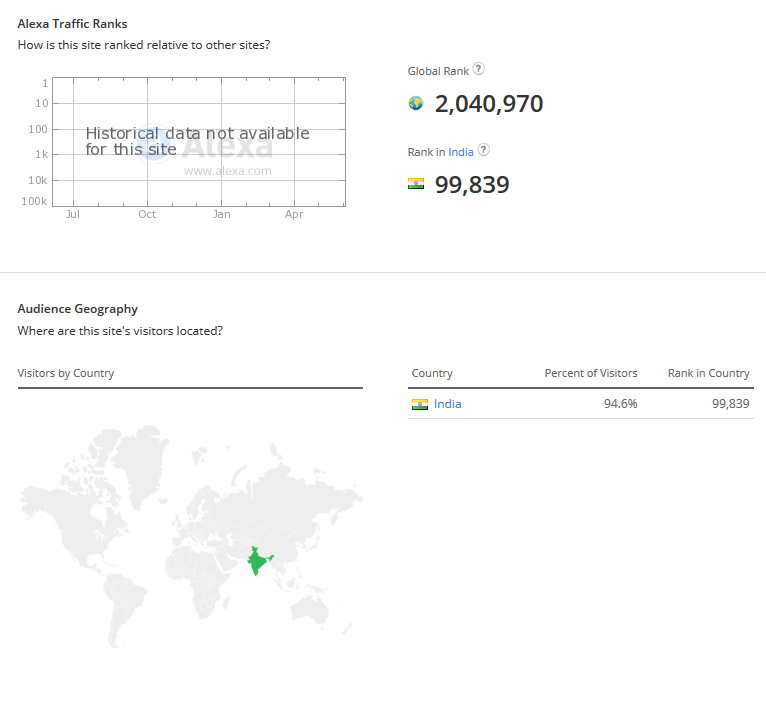Click the Jul label on chart axis
The image size is (766, 710).
pyautogui.click(x=73, y=214)
